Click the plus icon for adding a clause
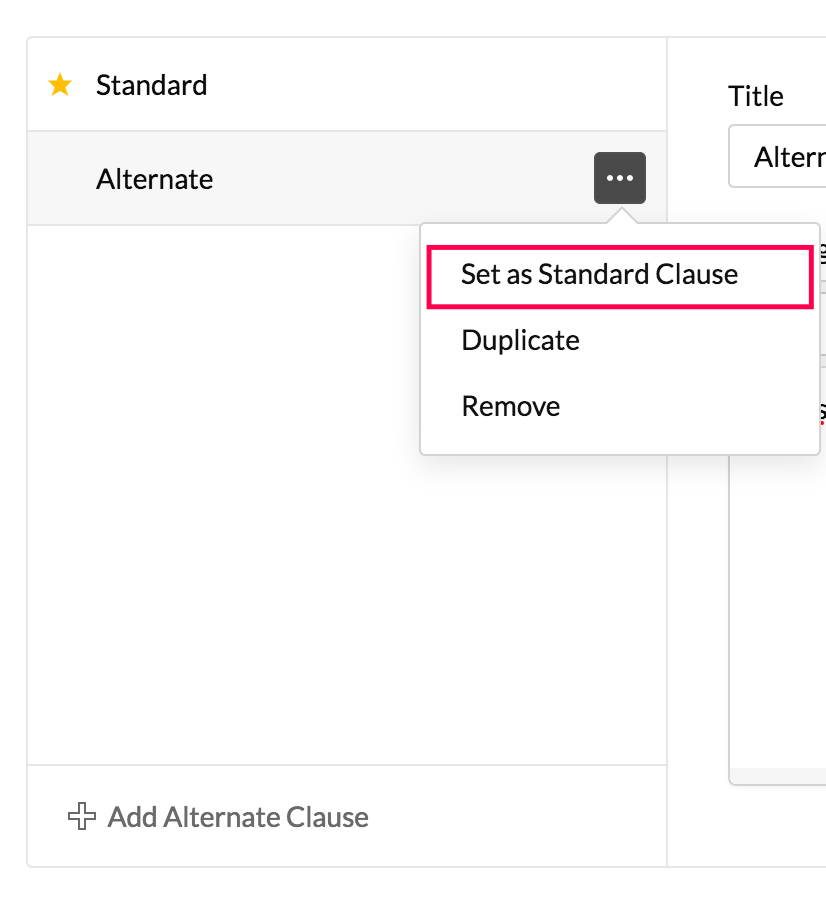 [x=80, y=817]
